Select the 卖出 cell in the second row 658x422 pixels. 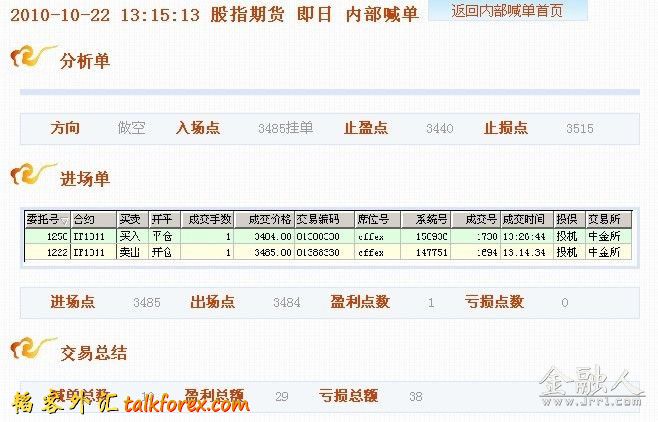130,252
